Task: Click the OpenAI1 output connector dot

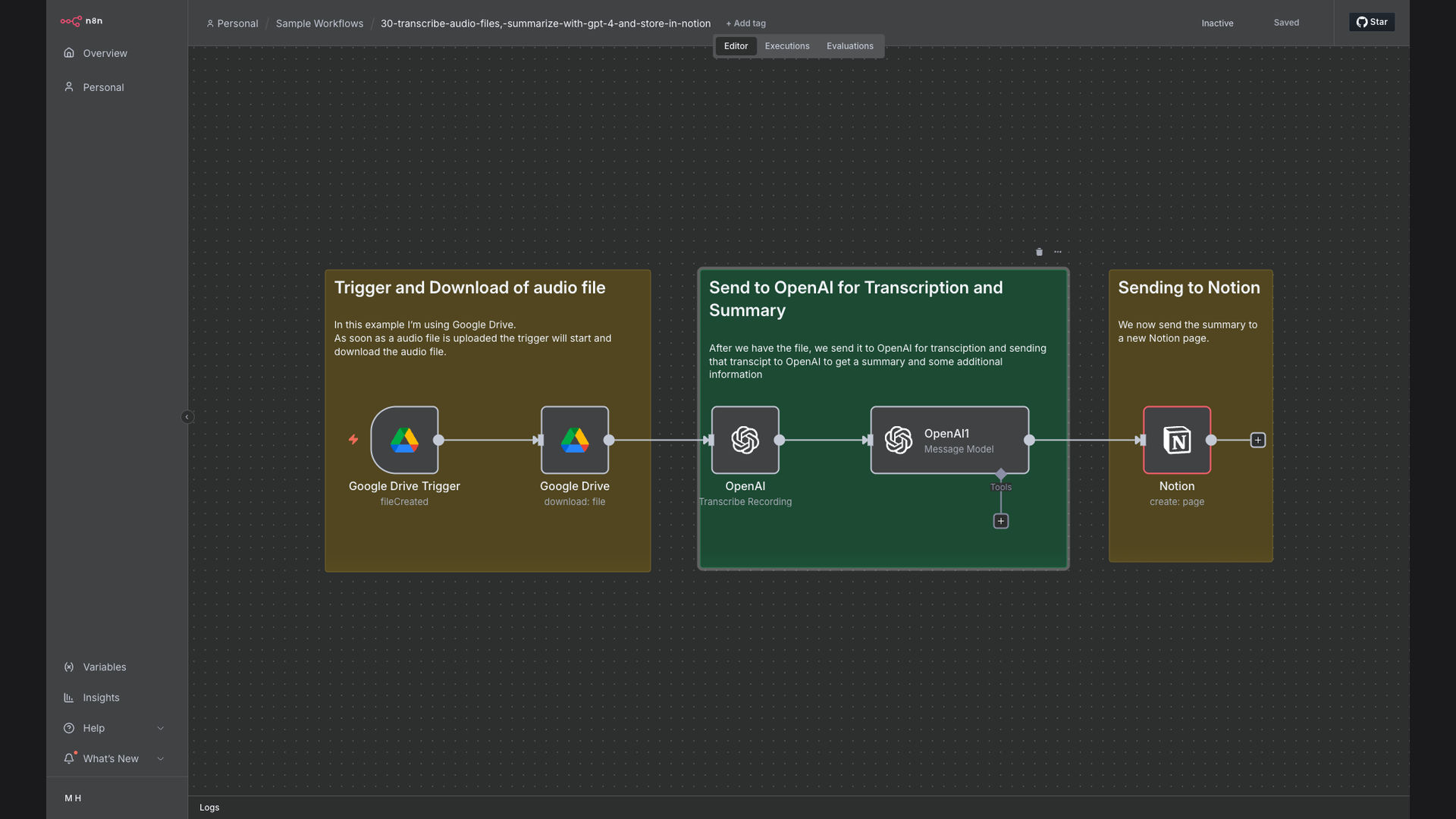Action: pos(1029,440)
